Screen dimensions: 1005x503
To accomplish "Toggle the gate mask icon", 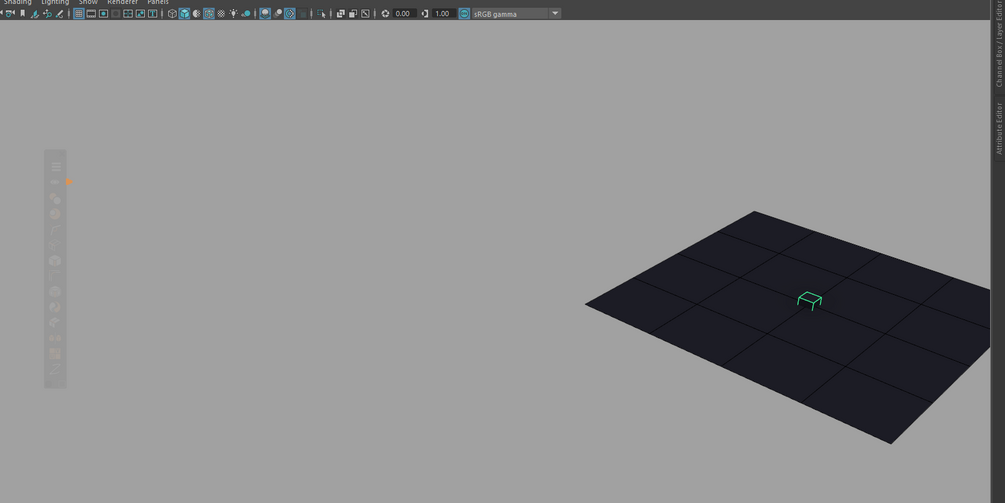I will point(115,13).
